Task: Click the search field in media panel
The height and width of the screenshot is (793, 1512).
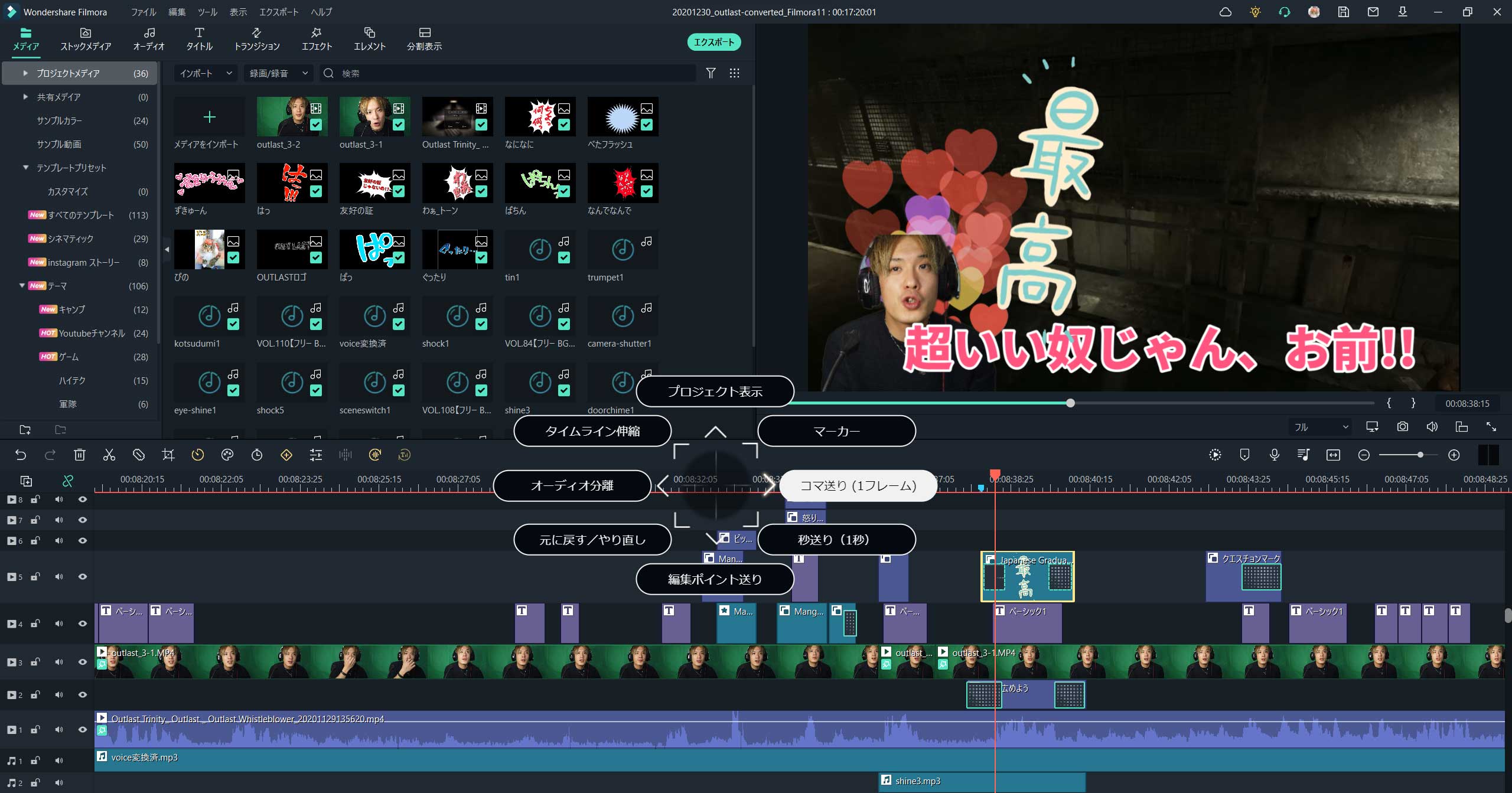Action: (508, 73)
